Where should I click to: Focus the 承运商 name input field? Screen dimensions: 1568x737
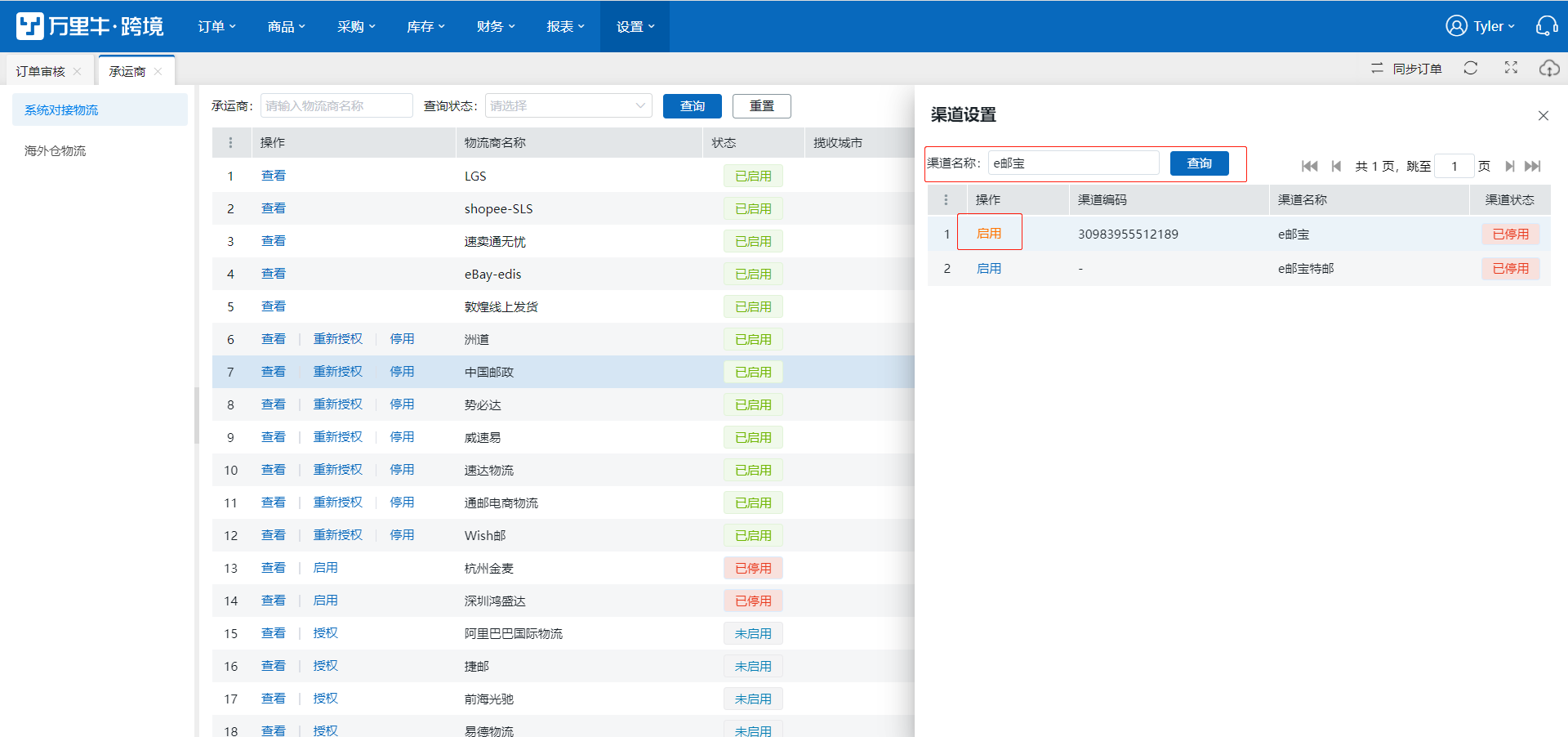point(336,105)
